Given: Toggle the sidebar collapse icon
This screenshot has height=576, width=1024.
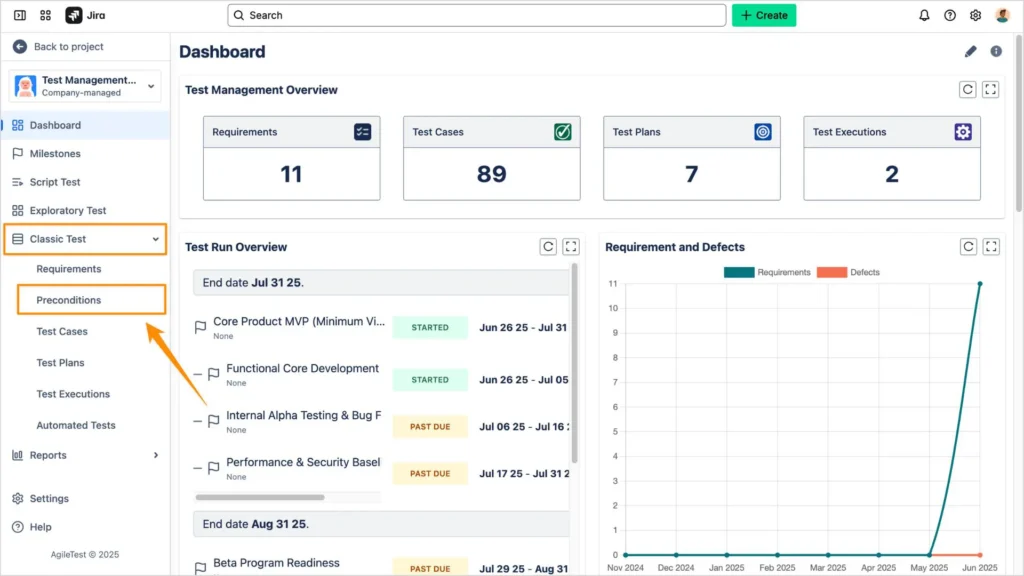Looking at the screenshot, I should tap(20, 15).
